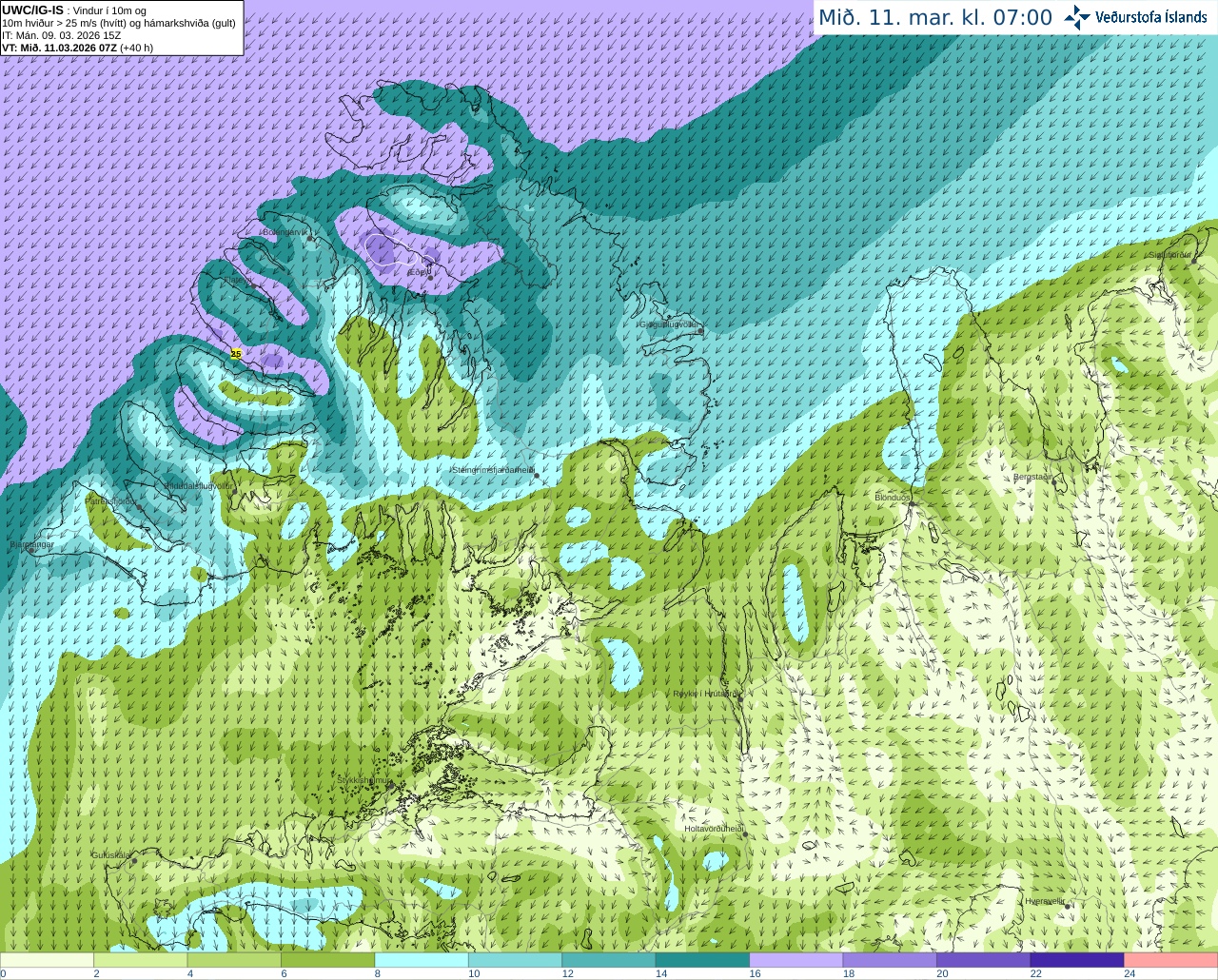Screen dimensions: 1218x980
Task: Click the Bergstaðir station label
Action: [x=1032, y=477]
